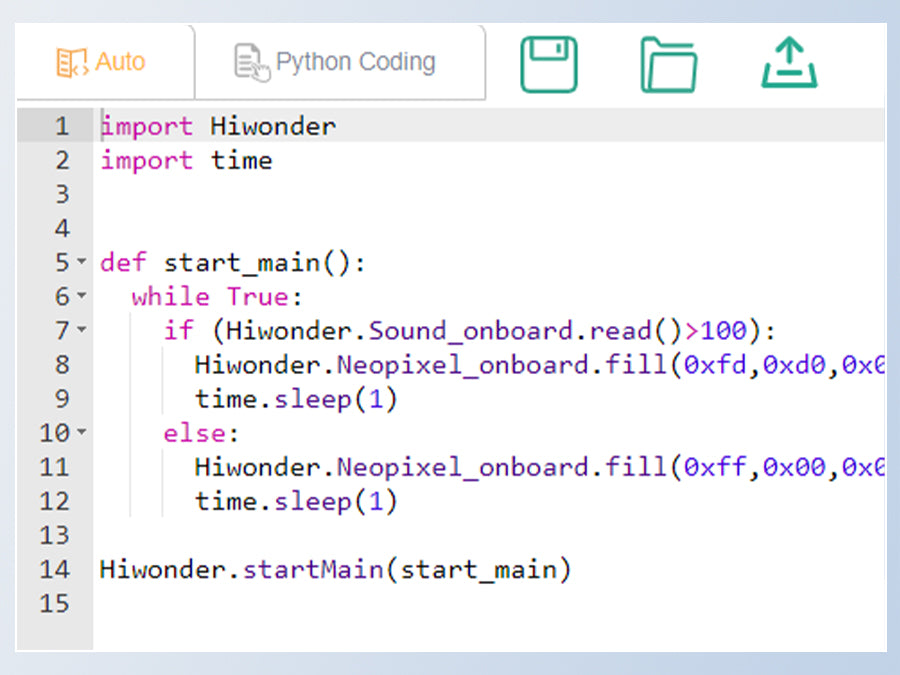
Task: Fold the if statement on line 7
Action: tap(82, 331)
